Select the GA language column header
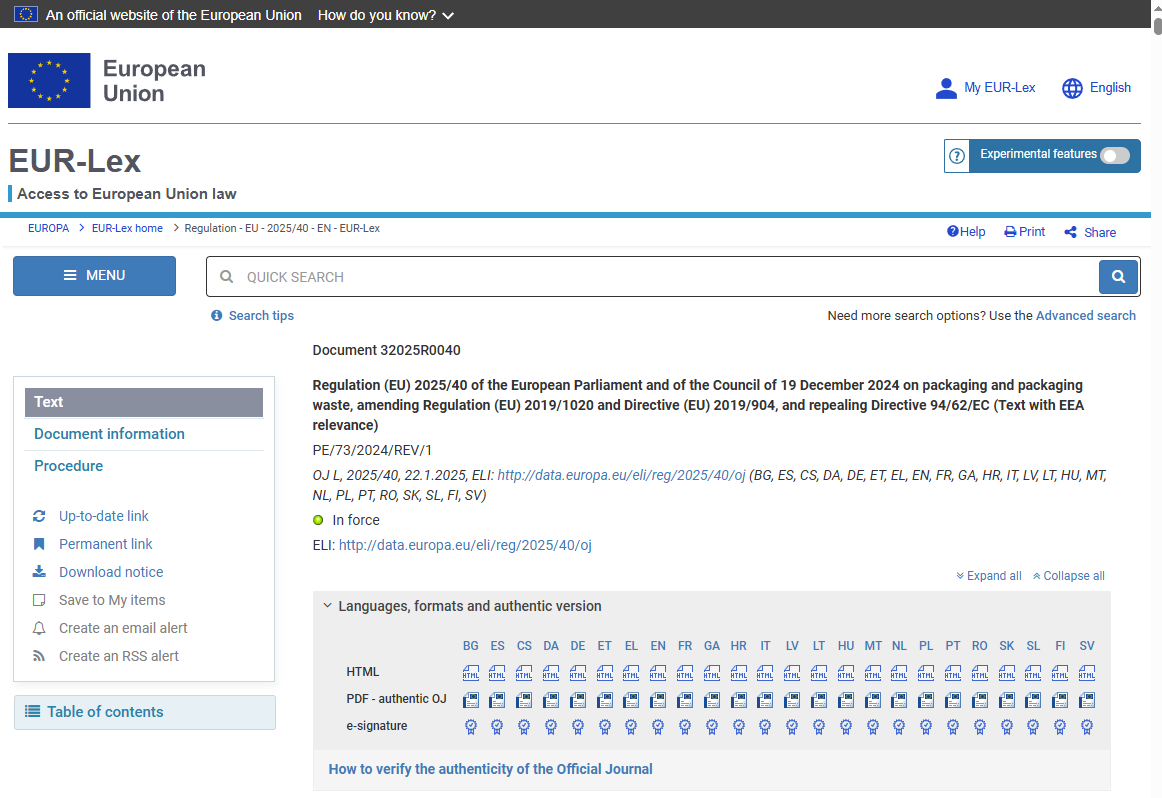The image size is (1162, 798). (711, 645)
